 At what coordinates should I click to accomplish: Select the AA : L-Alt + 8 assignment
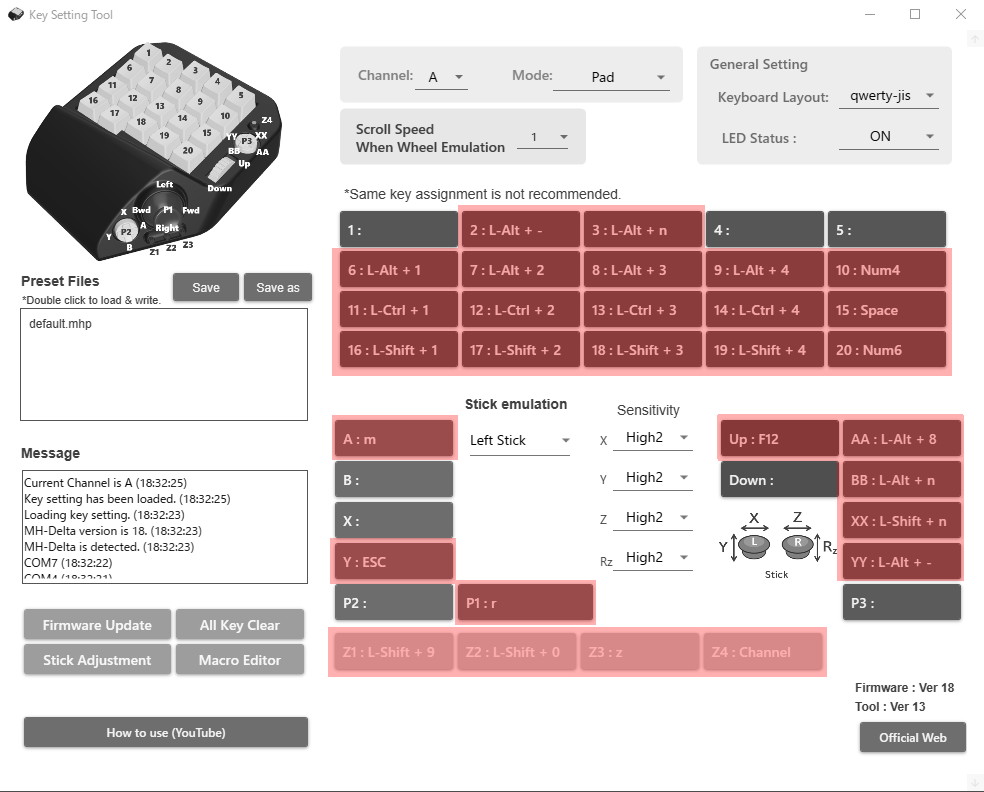pos(902,439)
